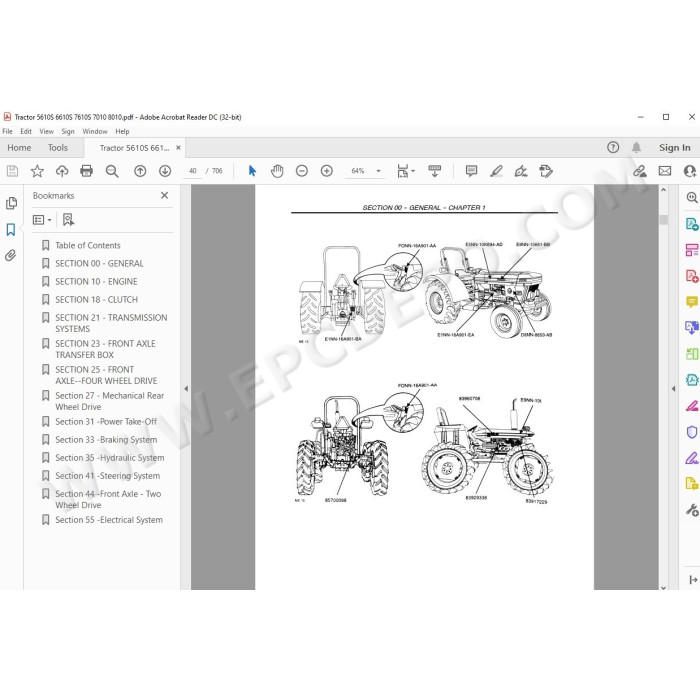The width and height of the screenshot is (700, 700).
Task: Open the find text magnifier
Action: [x=112, y=171]
